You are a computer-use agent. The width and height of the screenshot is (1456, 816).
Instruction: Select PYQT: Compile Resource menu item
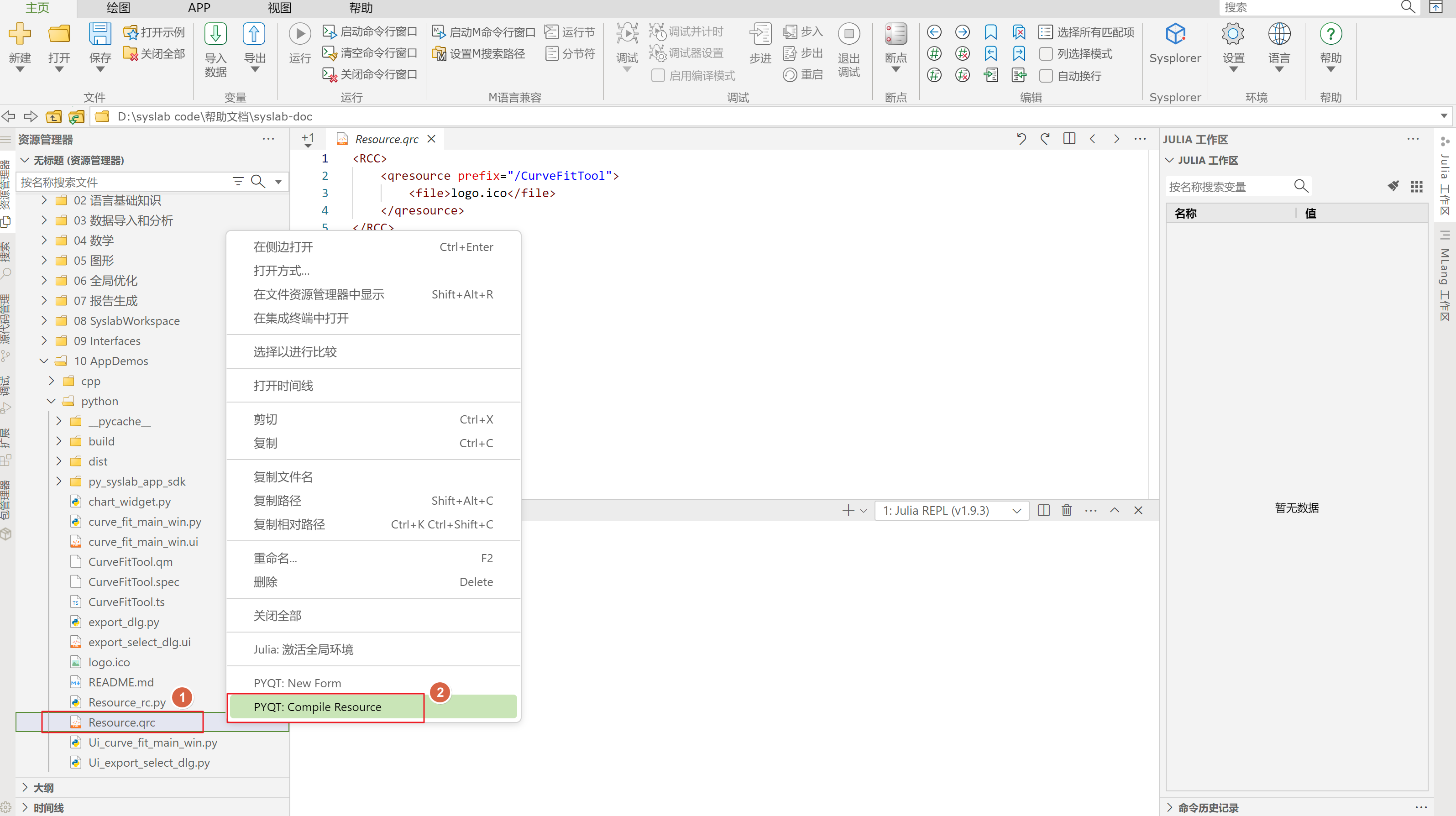(x=374, y=707)
